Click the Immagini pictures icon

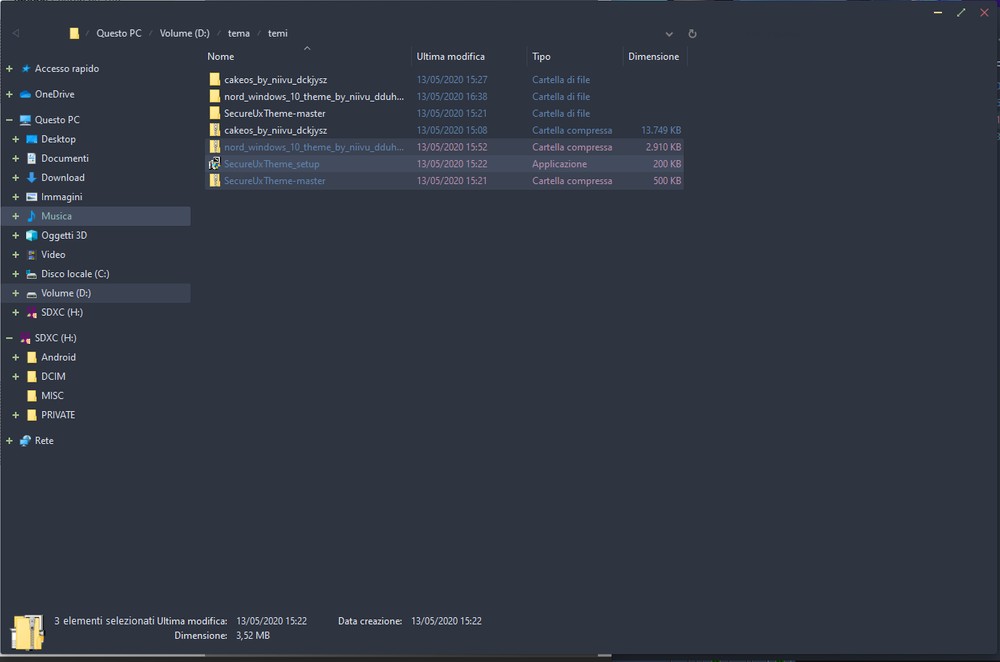click(31, 197)
